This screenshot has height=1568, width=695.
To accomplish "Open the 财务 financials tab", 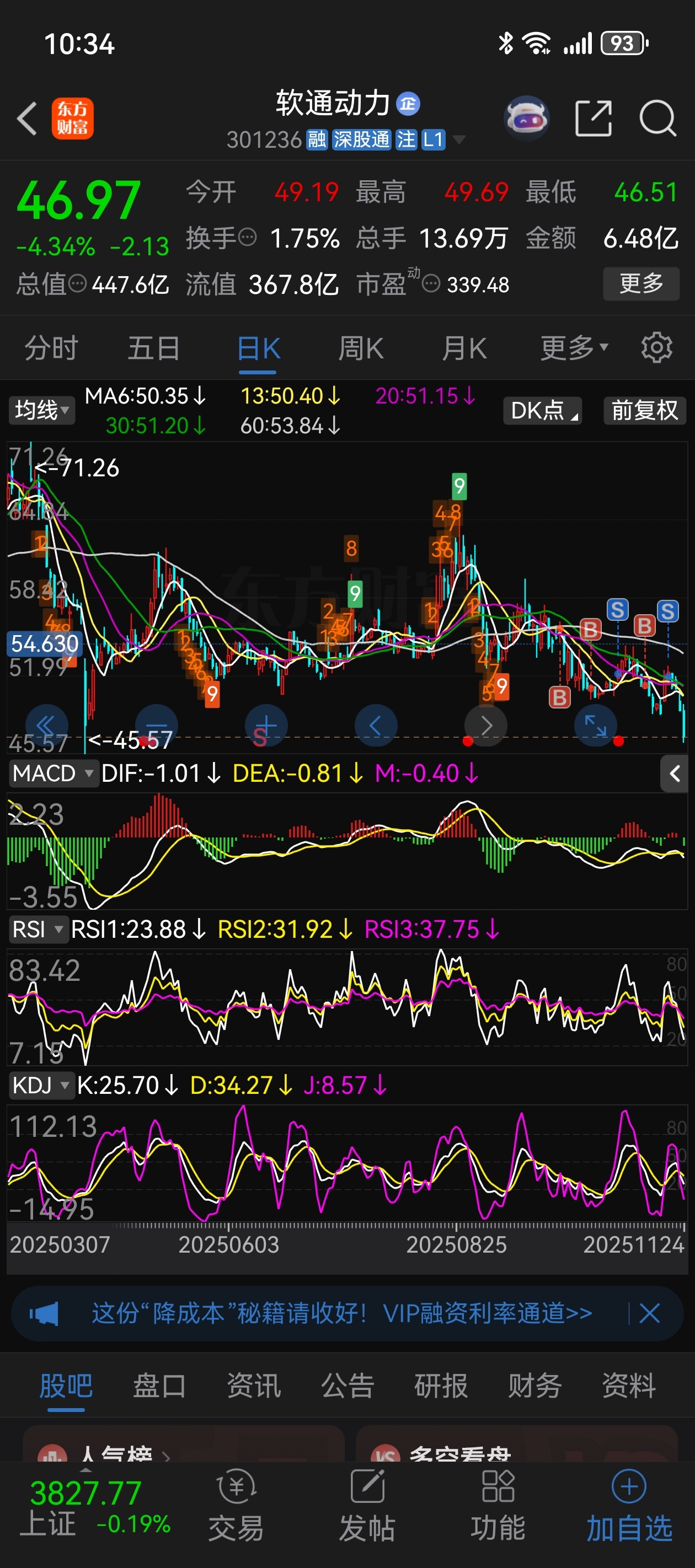I will [x=535, y=1386].
